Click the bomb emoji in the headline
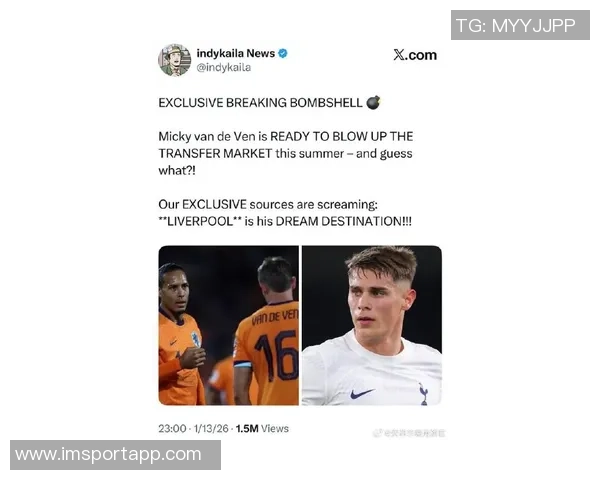 point(373,103)
